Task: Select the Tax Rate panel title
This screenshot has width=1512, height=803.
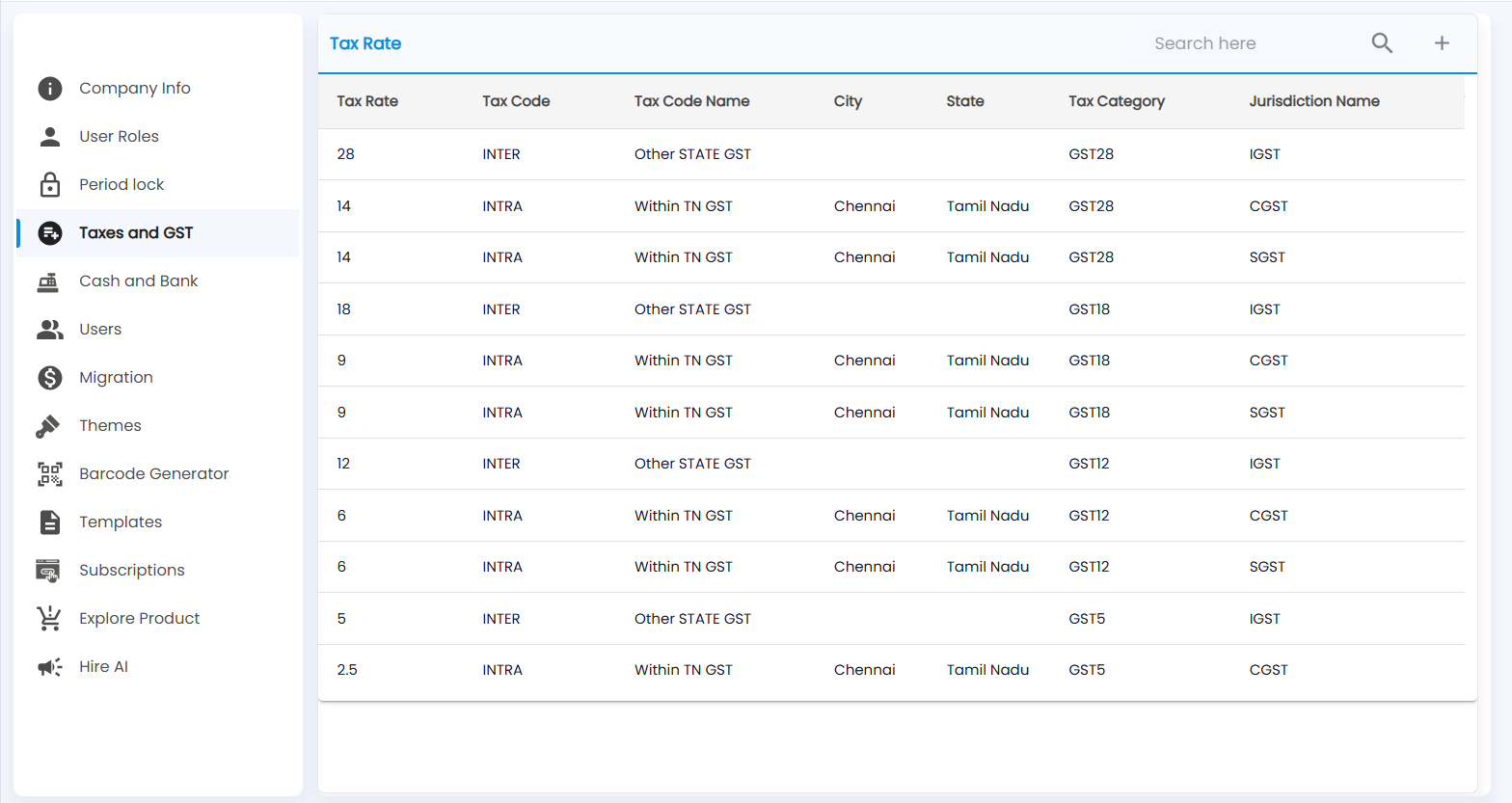Action: (x=365, y=43)
